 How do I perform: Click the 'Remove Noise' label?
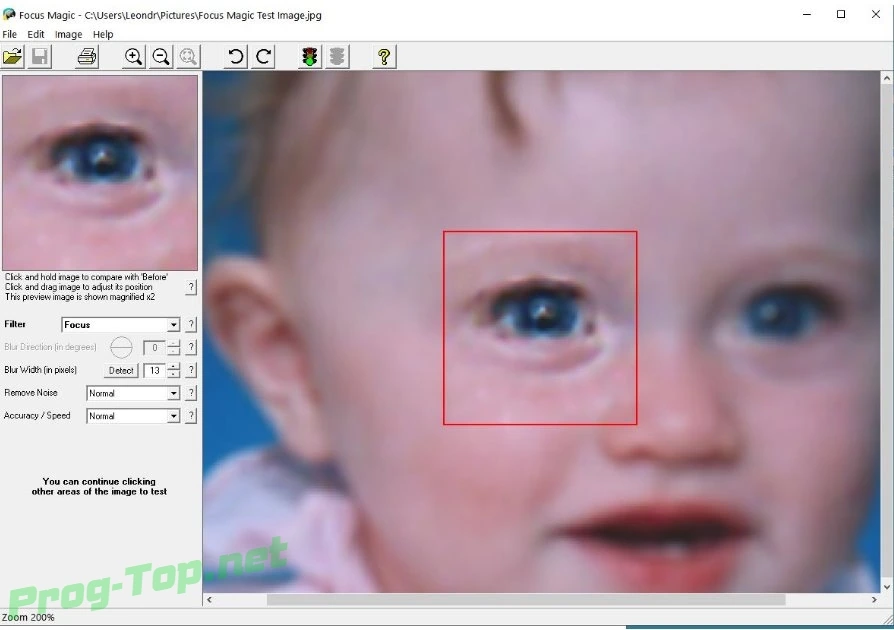click(x=31, y=392)
